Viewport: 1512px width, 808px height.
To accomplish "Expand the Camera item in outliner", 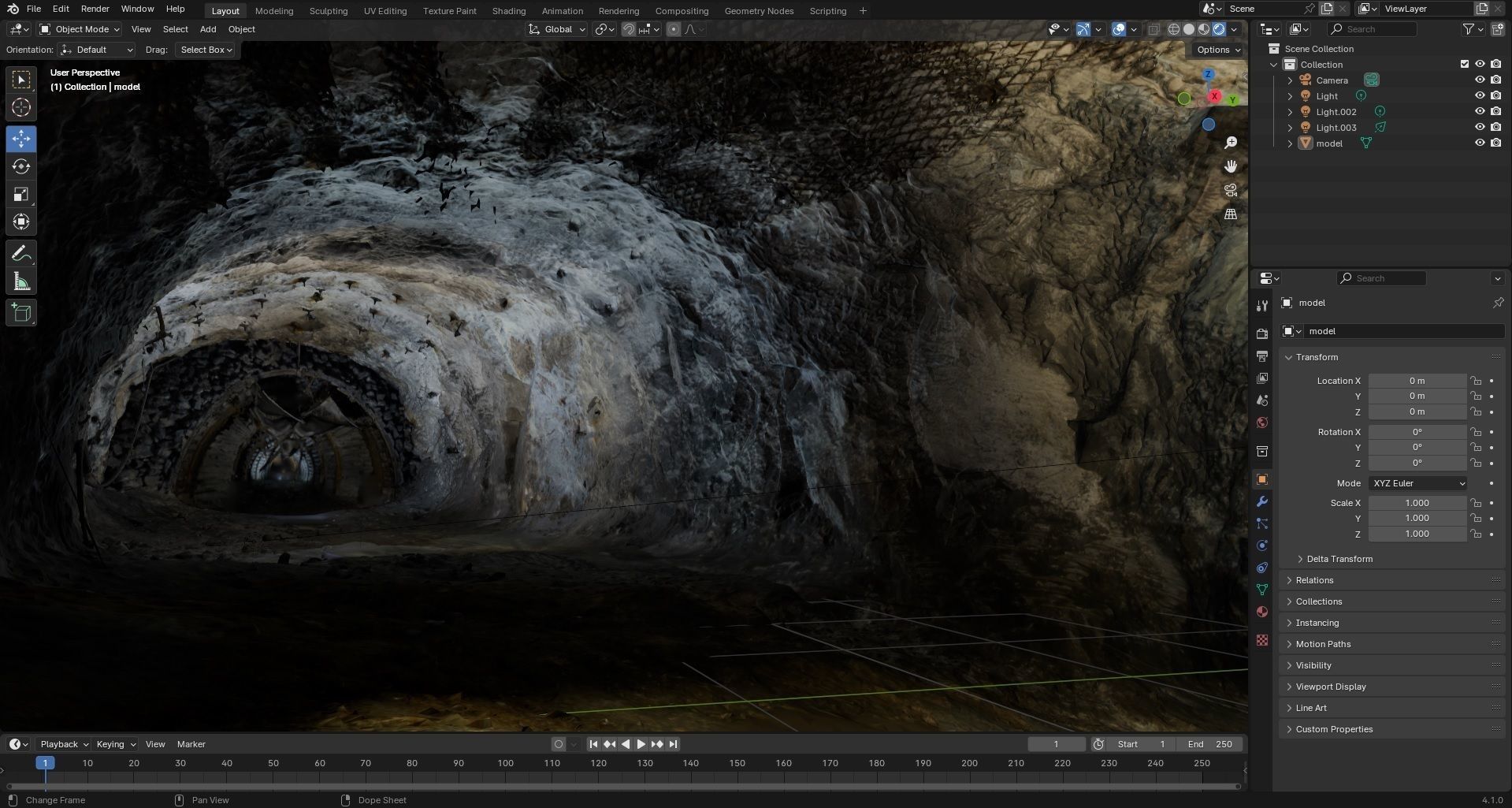I will tap(1290, 80).
